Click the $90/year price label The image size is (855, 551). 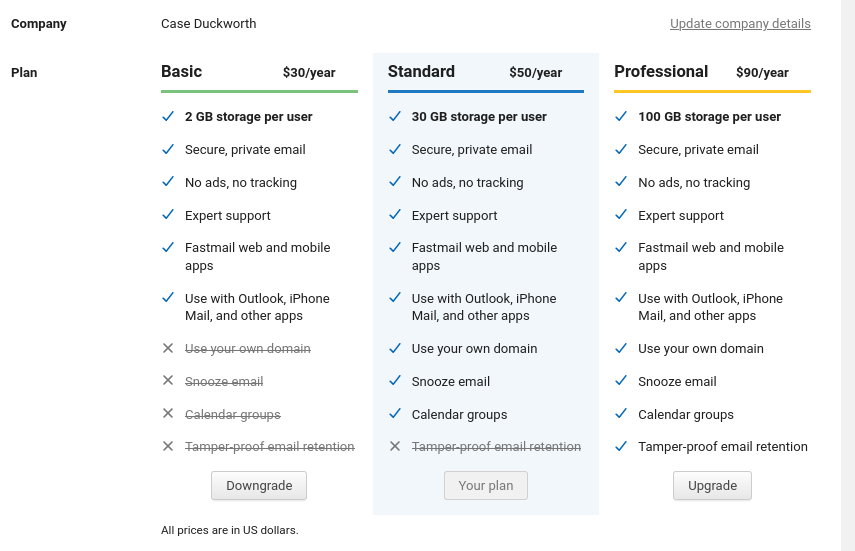tap(762, 73)
